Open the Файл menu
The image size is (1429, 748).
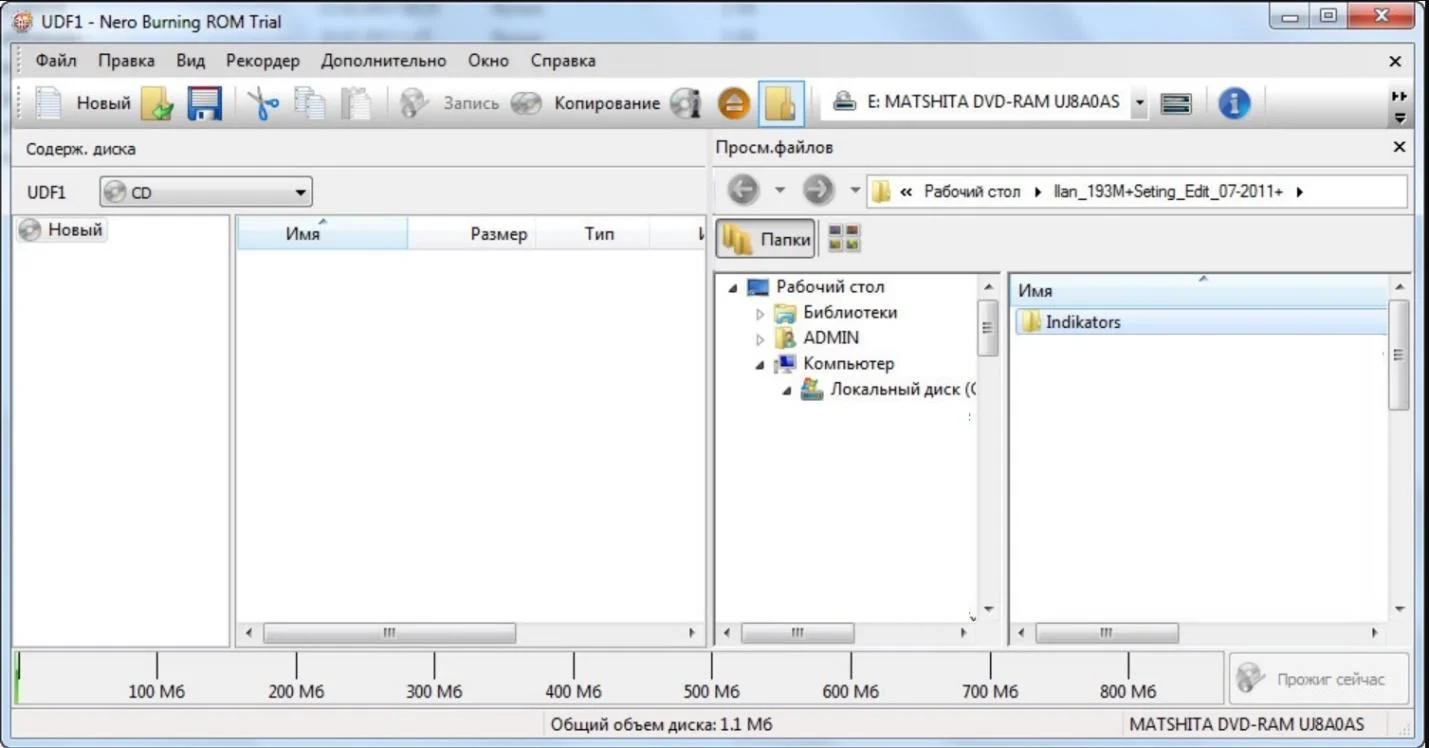56,60
